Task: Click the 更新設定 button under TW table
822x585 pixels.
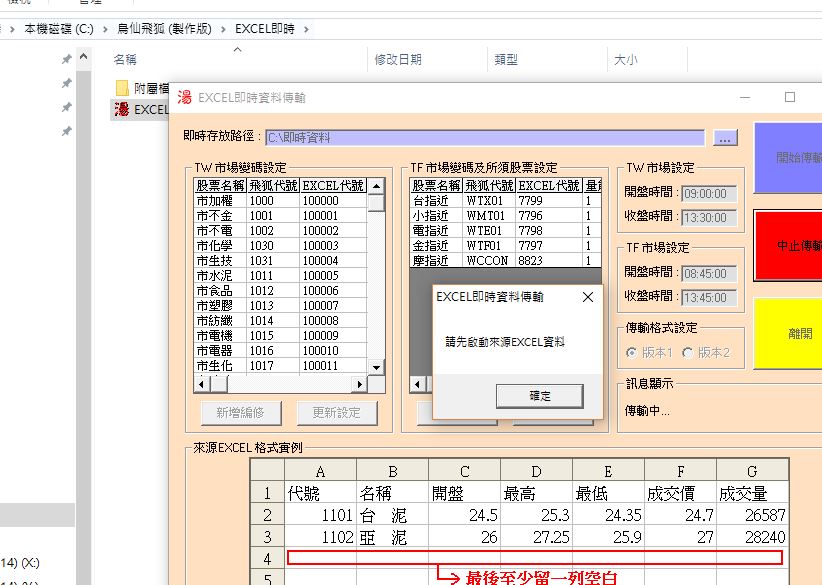Action: coord(337,413)
